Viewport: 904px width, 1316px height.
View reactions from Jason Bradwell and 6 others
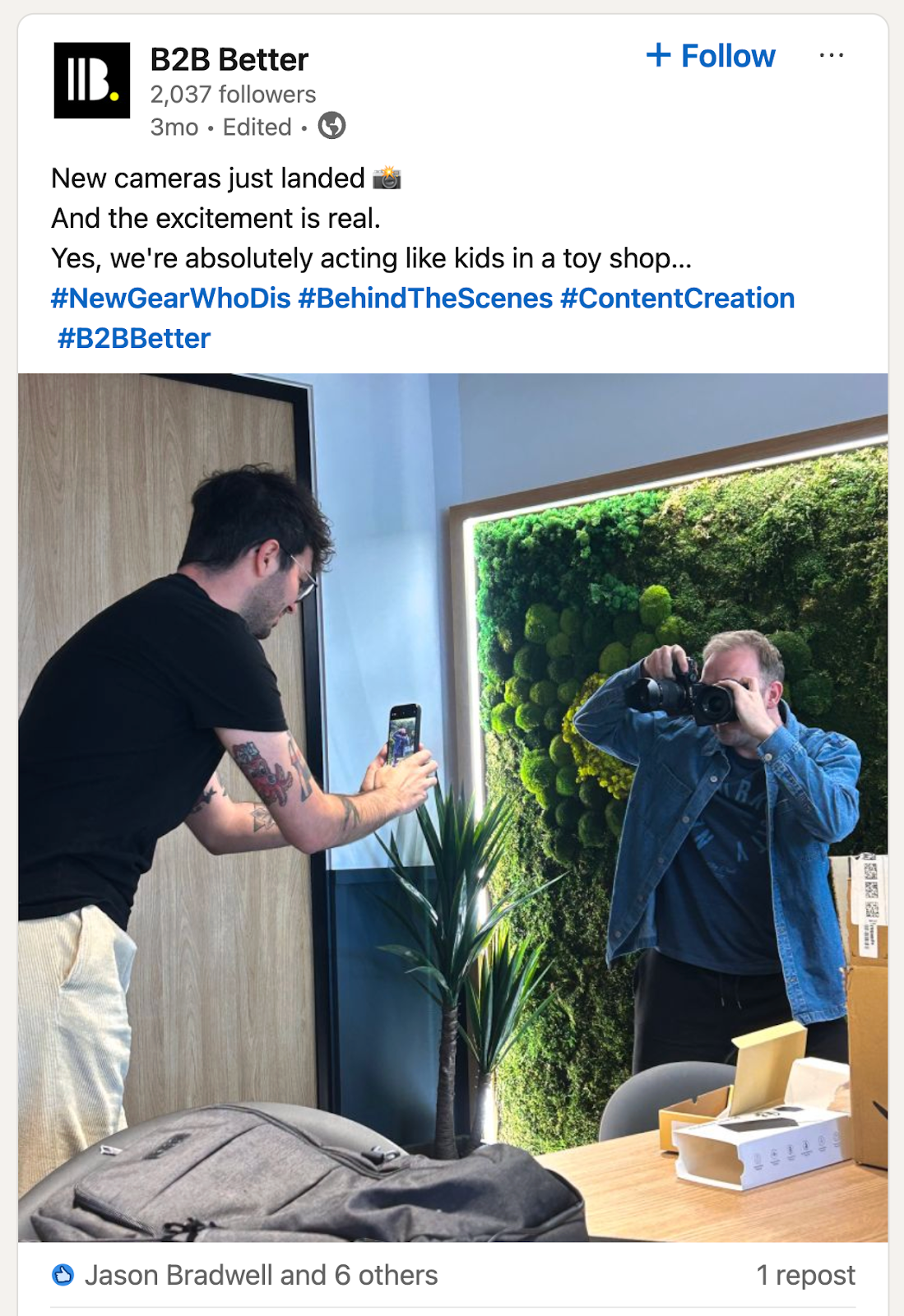[x=261, y=1275]
